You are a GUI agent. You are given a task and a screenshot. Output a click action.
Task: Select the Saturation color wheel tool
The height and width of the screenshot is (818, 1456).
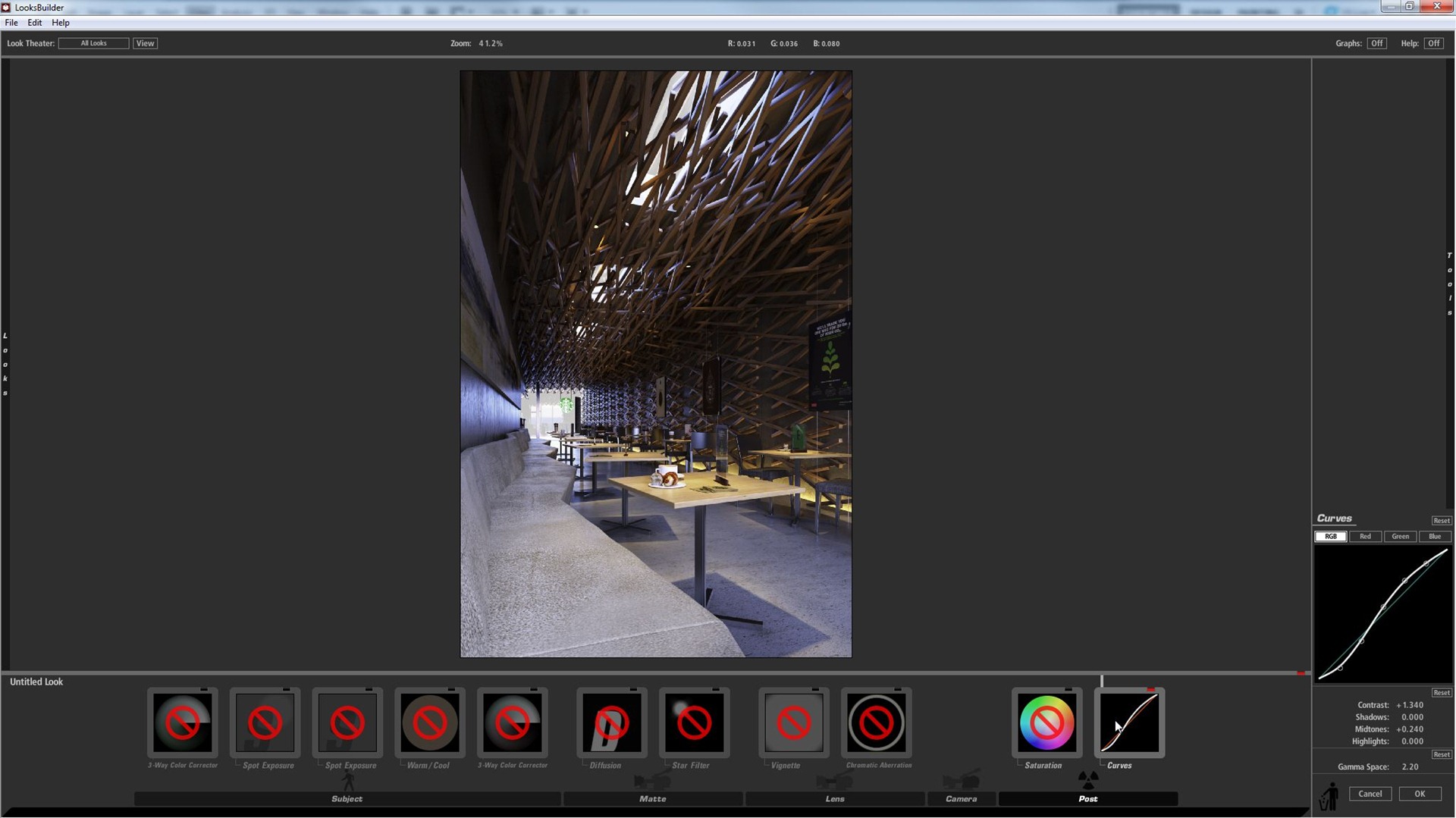tap(1047, 722)
